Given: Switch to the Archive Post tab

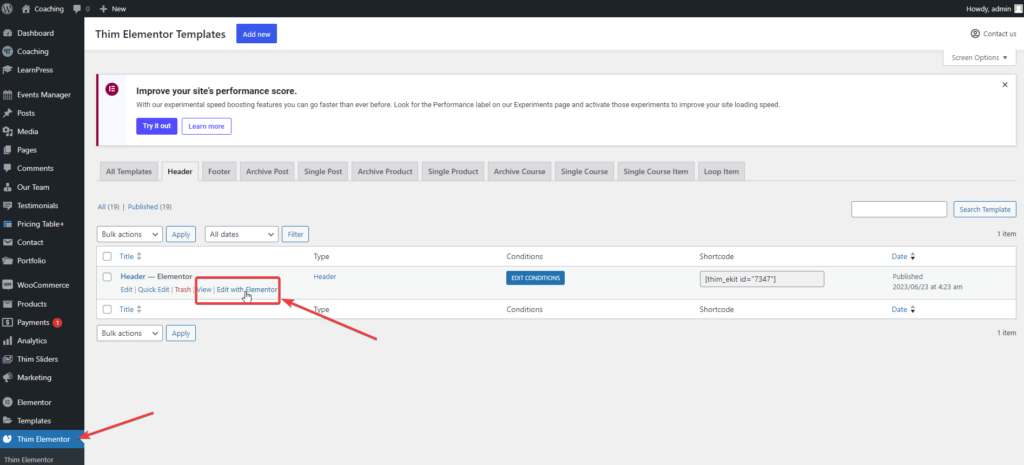Looking at the screenshot, I should tap(267, 172).
